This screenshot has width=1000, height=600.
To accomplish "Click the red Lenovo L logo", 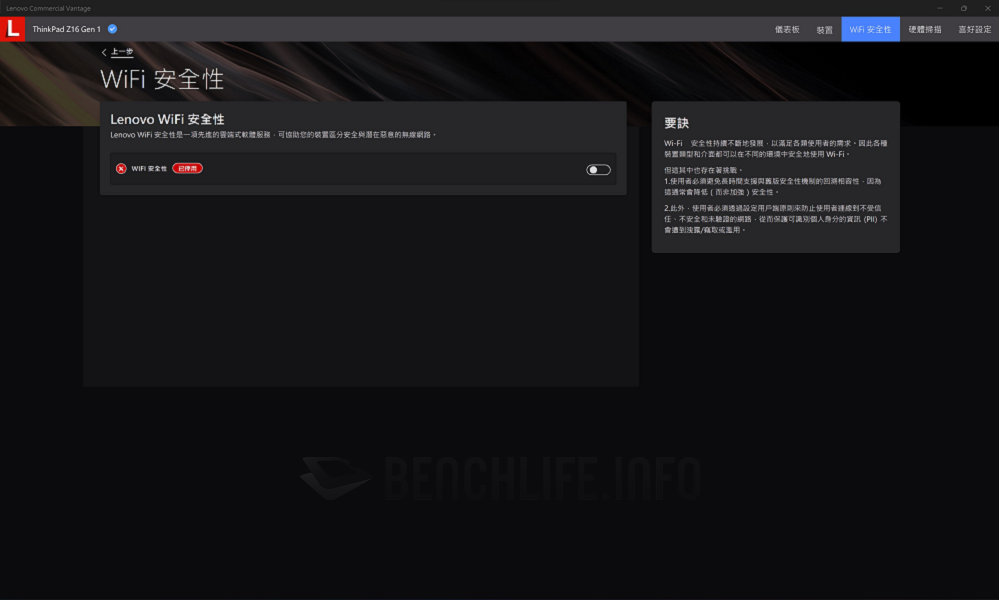I will 13,29.
